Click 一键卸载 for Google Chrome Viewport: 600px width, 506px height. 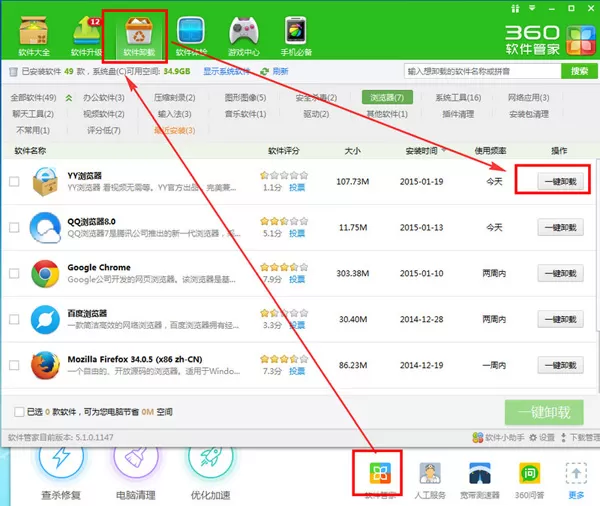pyautogui.click(x=561, y=273)
